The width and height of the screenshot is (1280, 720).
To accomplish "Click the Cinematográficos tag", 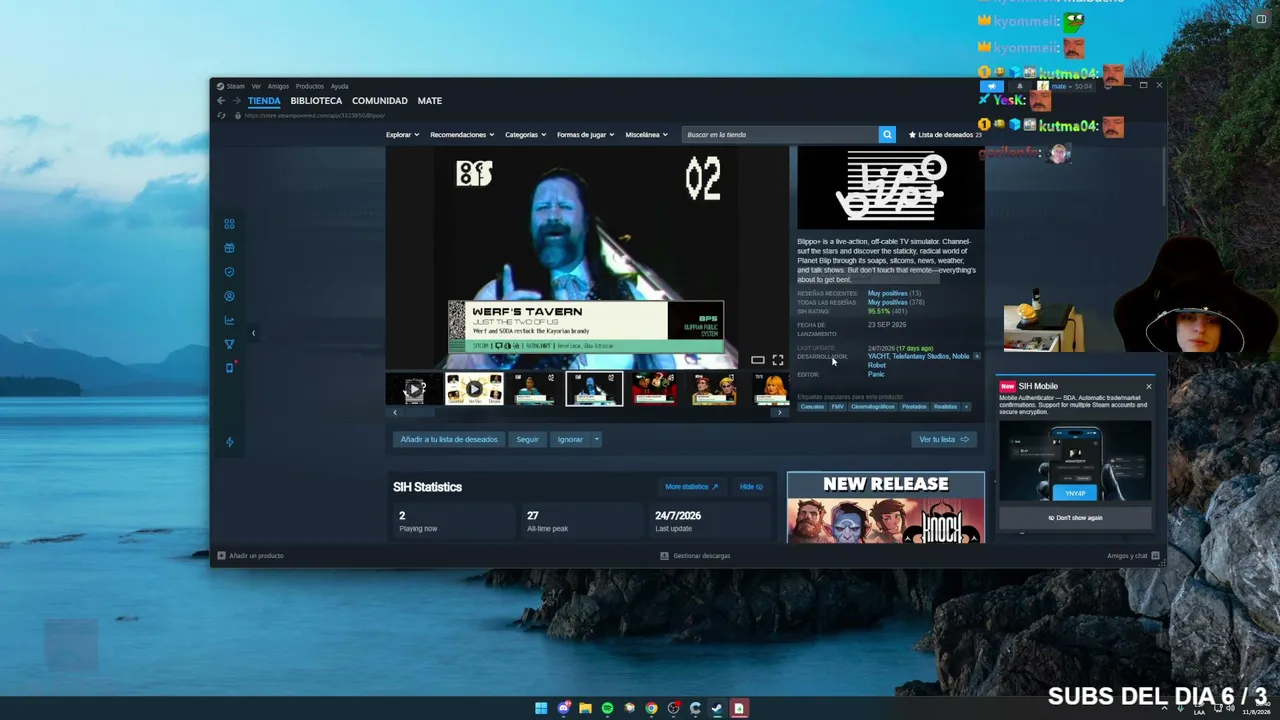I will pyautogui.click(x=873, y=407).
